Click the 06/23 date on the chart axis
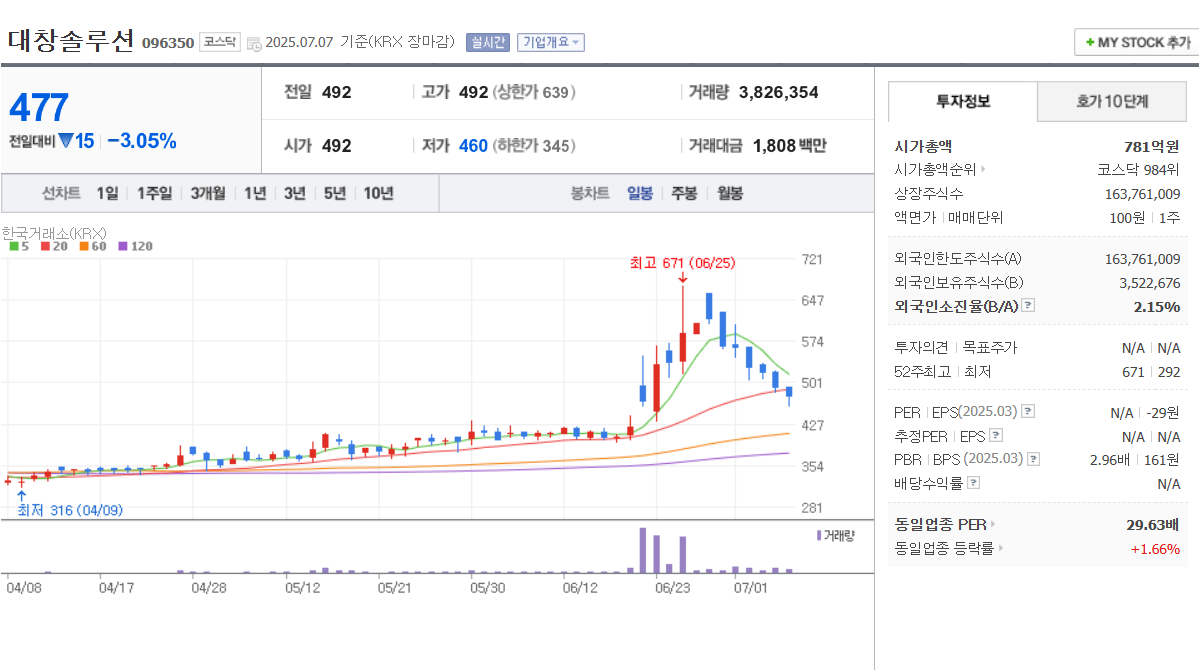1199x670 pixels. pos(672,587)
